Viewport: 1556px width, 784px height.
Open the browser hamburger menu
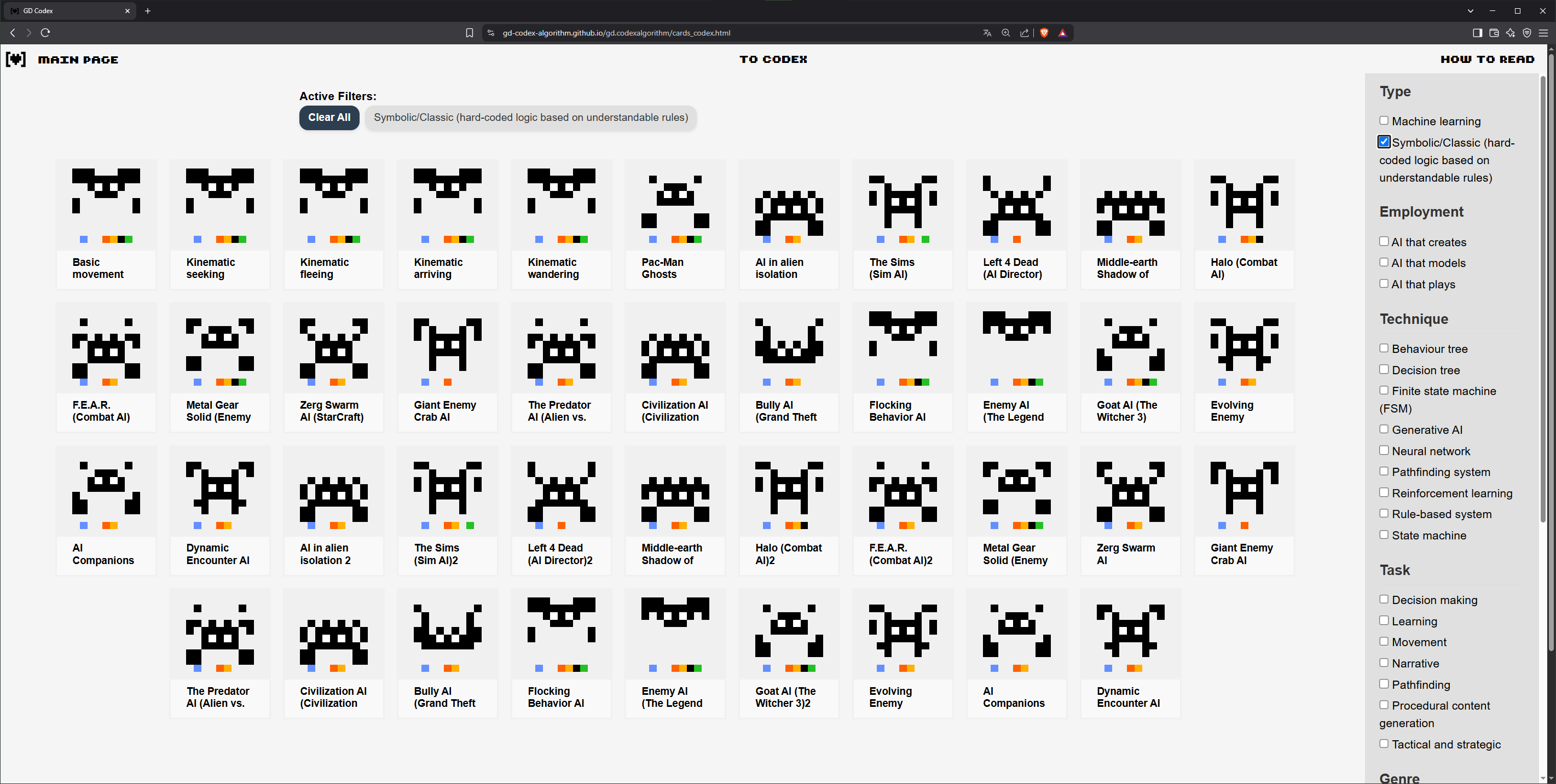pyautogui.click(x=1543, y=33)
